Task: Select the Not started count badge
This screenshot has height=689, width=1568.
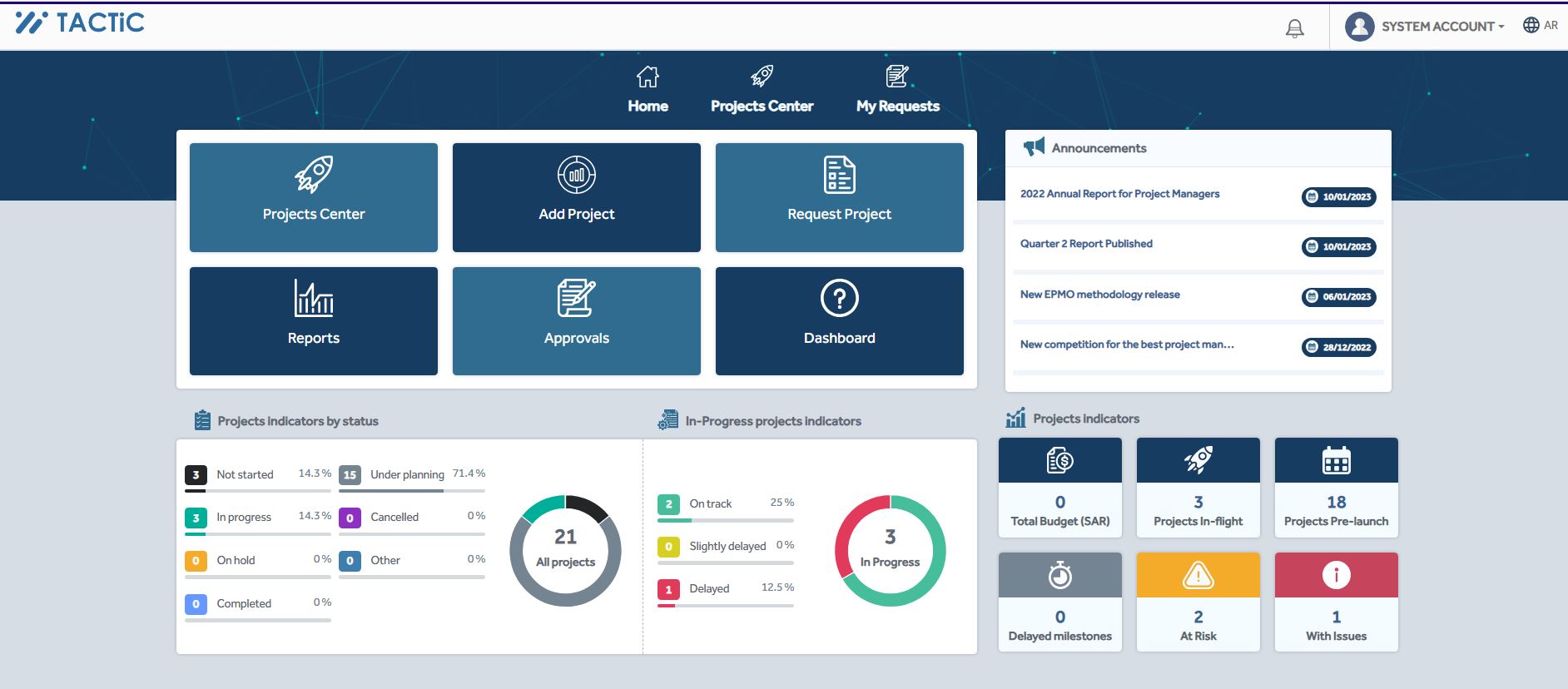Action: (196, 475)
